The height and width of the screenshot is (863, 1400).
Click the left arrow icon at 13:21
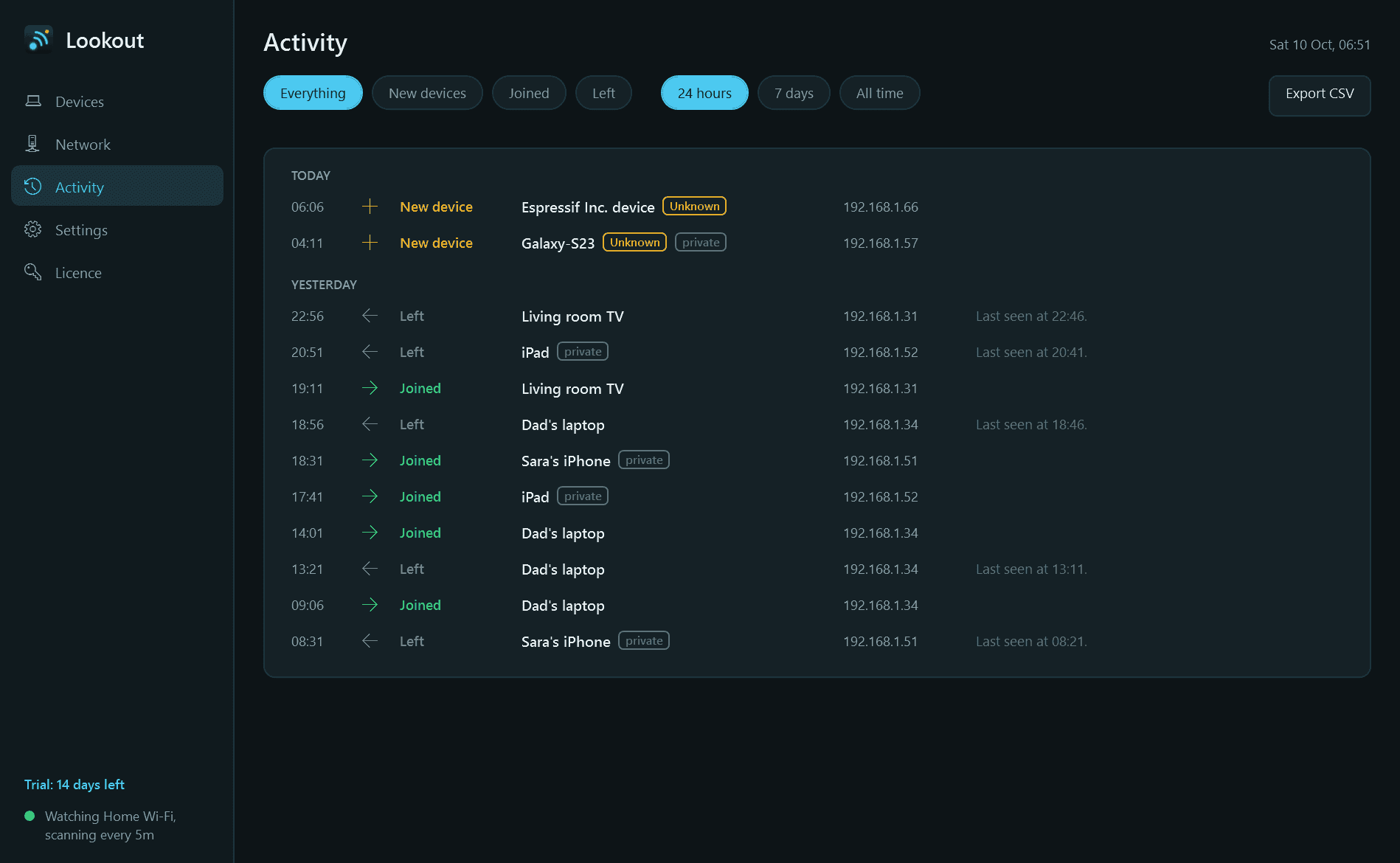click(x=370, y=569)
